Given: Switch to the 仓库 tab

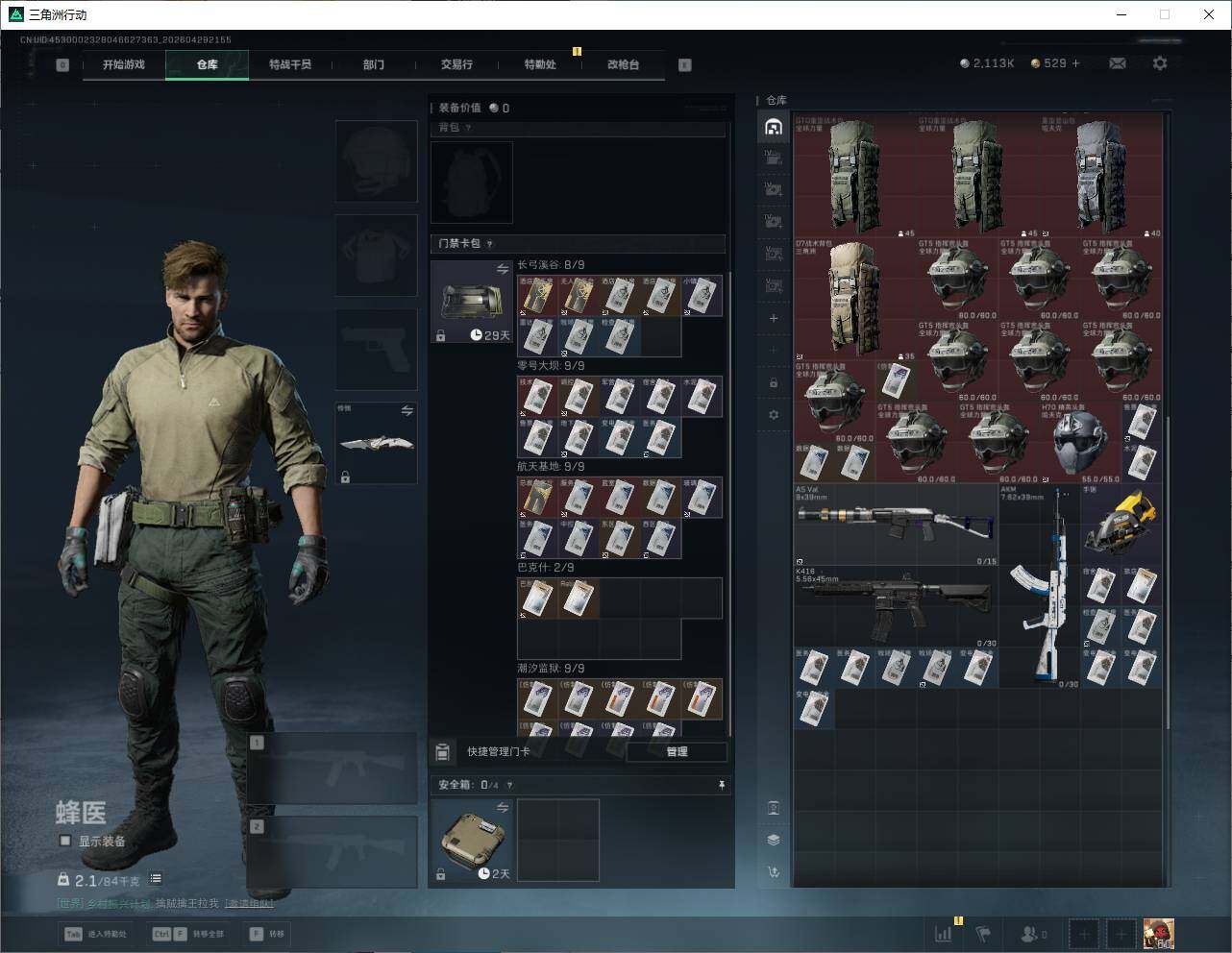Looking at the screenshot, I should pos(207,64).
